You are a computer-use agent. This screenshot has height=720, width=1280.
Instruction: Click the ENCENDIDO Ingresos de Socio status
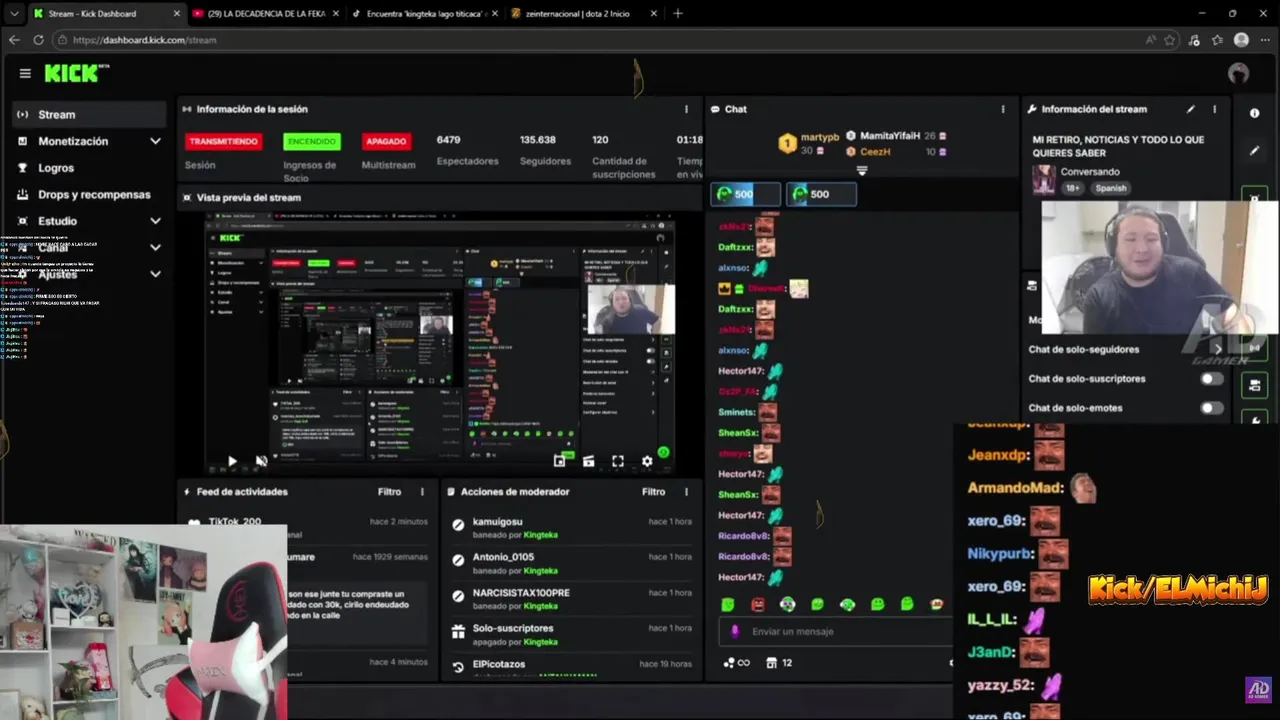click(312, 142)
